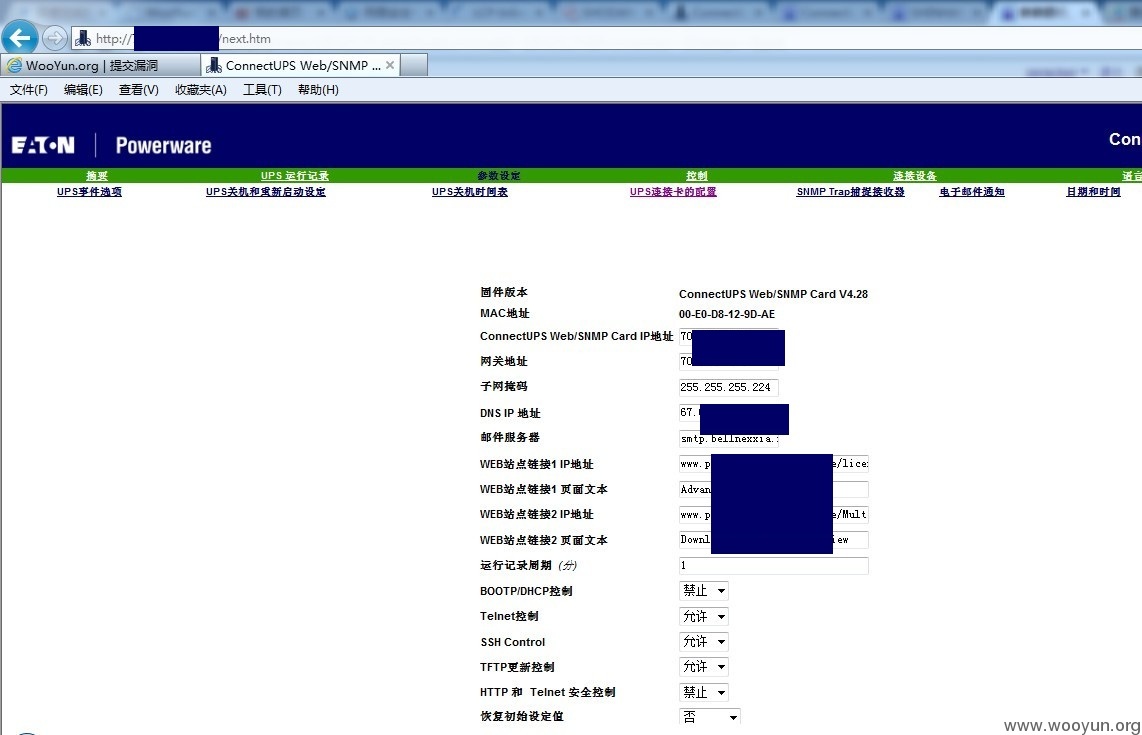Image resolution: width=1142 pixels, height=735 pixels.
Task: Open the 帮助(H) menu
Action: click(x=318, y=90)
